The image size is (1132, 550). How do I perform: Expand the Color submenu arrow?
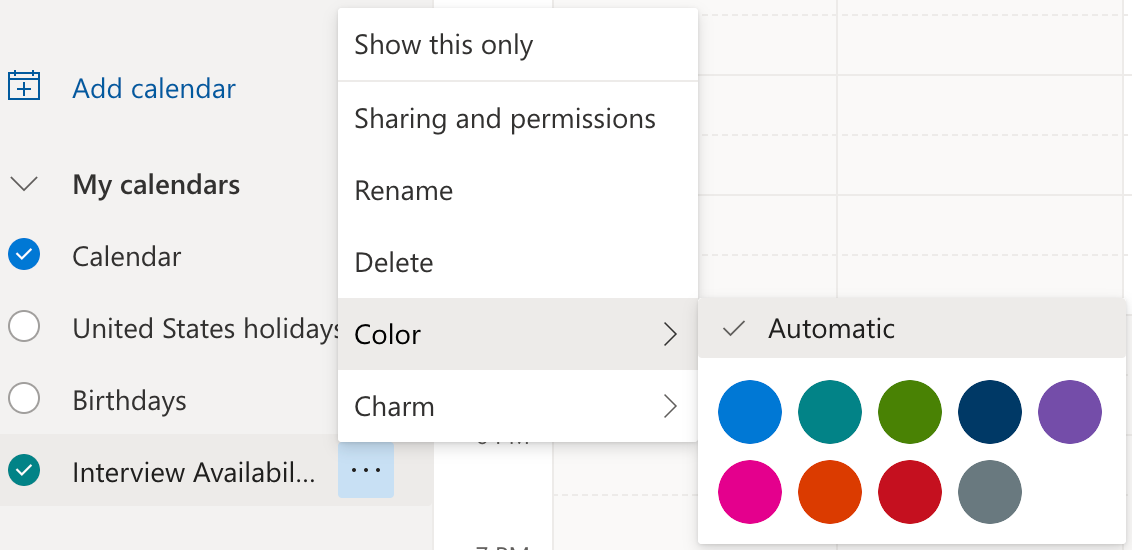(671, 334)
